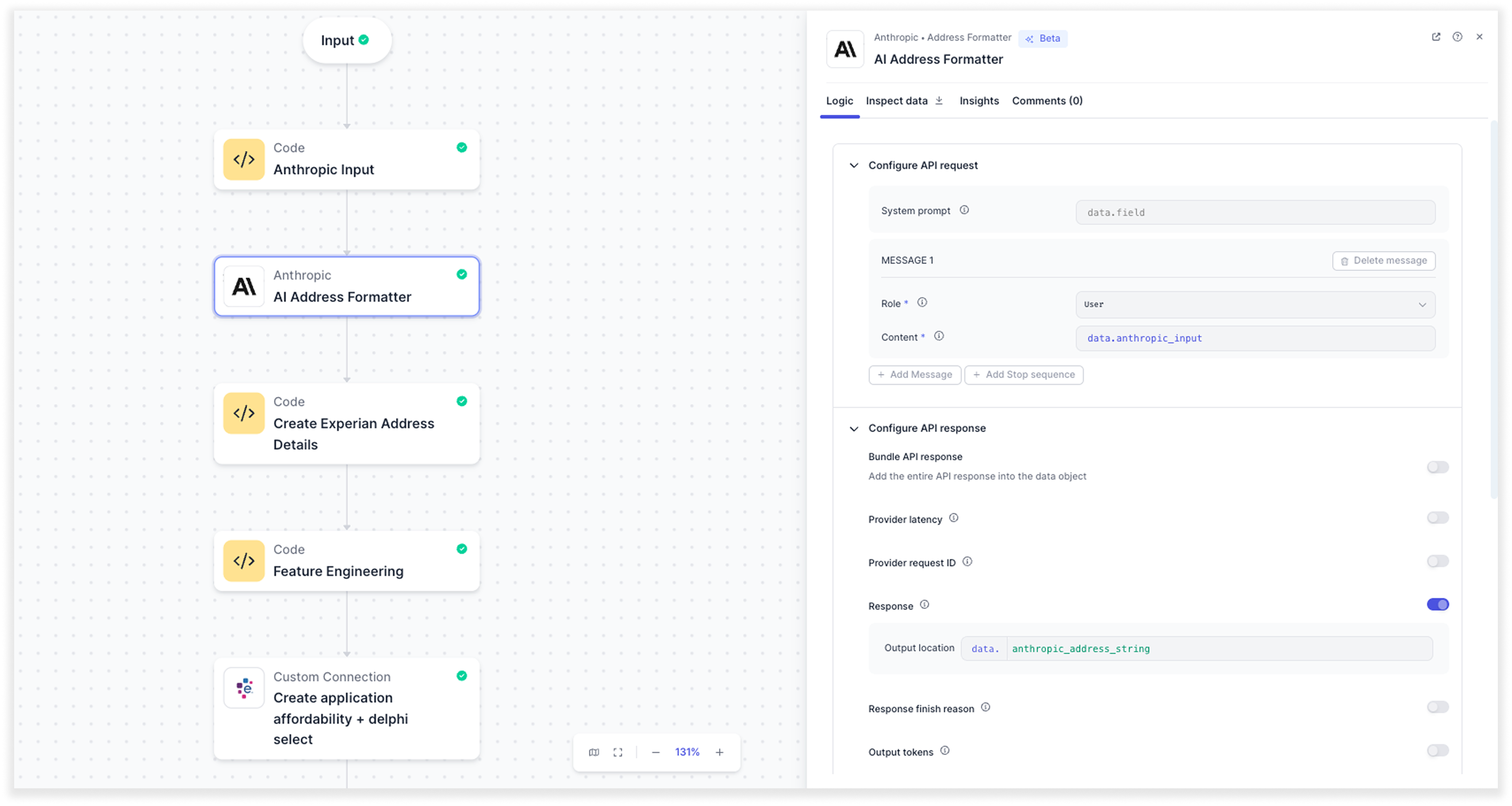Open panel in new window icon
The image size is (1512, 806).
(x=1436, y=37)
